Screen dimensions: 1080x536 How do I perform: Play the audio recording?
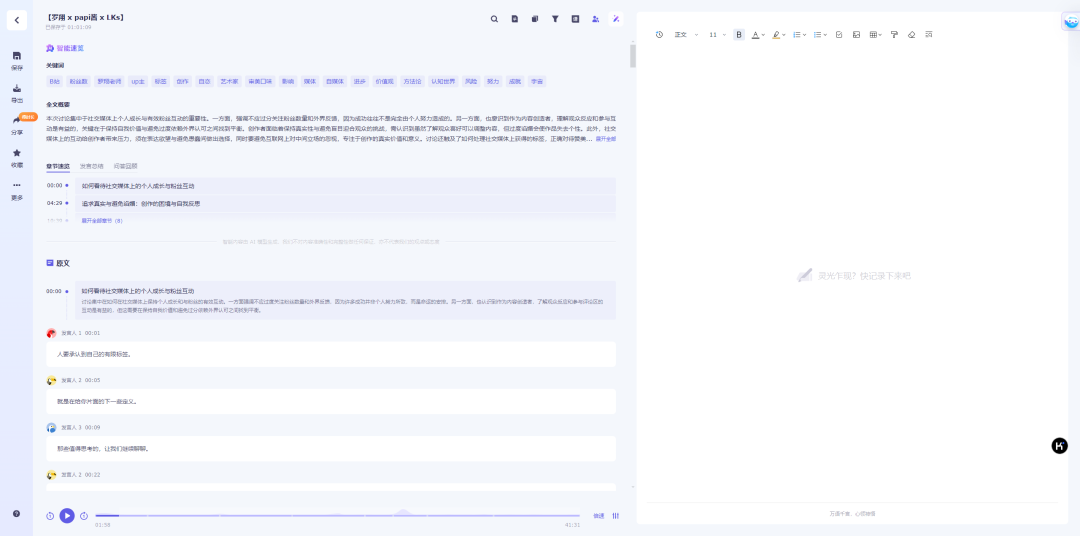[67, 516]
